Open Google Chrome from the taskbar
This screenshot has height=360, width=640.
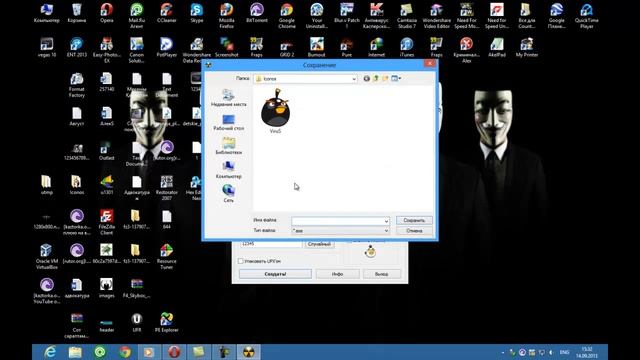pos(125,352)
